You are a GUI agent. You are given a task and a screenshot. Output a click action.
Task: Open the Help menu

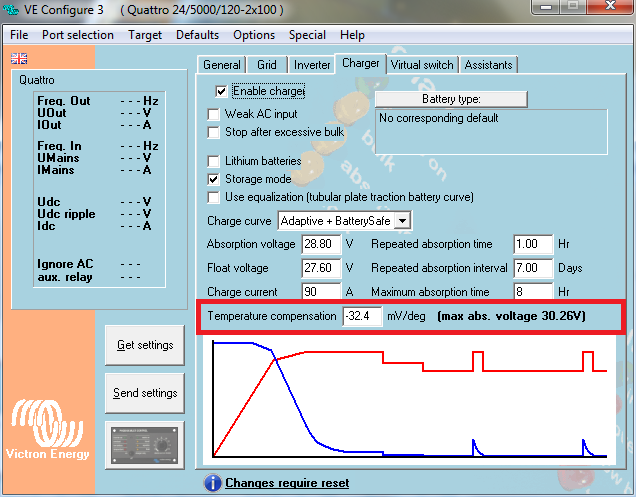[352, 35]
